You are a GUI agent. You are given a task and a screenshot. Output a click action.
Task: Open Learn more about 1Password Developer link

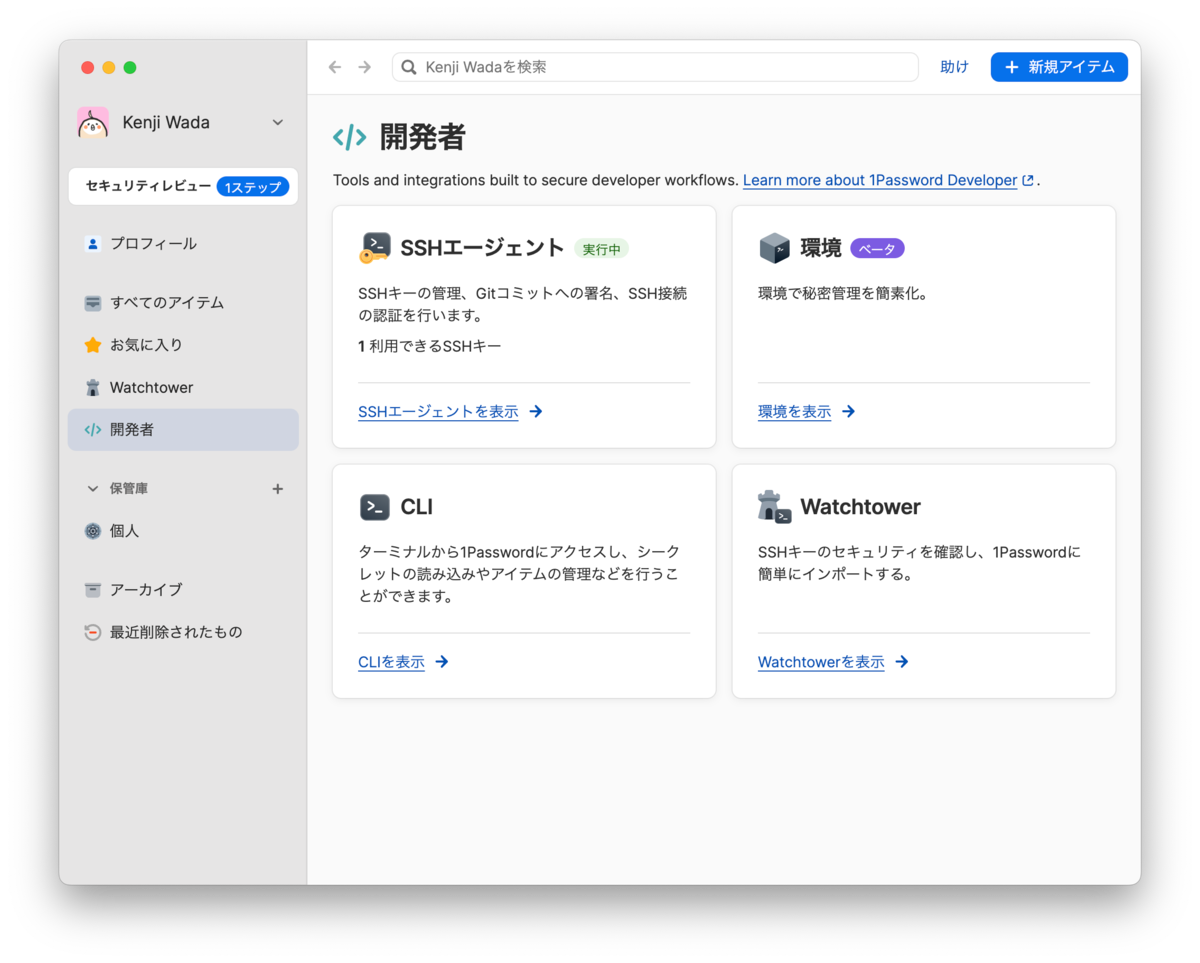880,180
